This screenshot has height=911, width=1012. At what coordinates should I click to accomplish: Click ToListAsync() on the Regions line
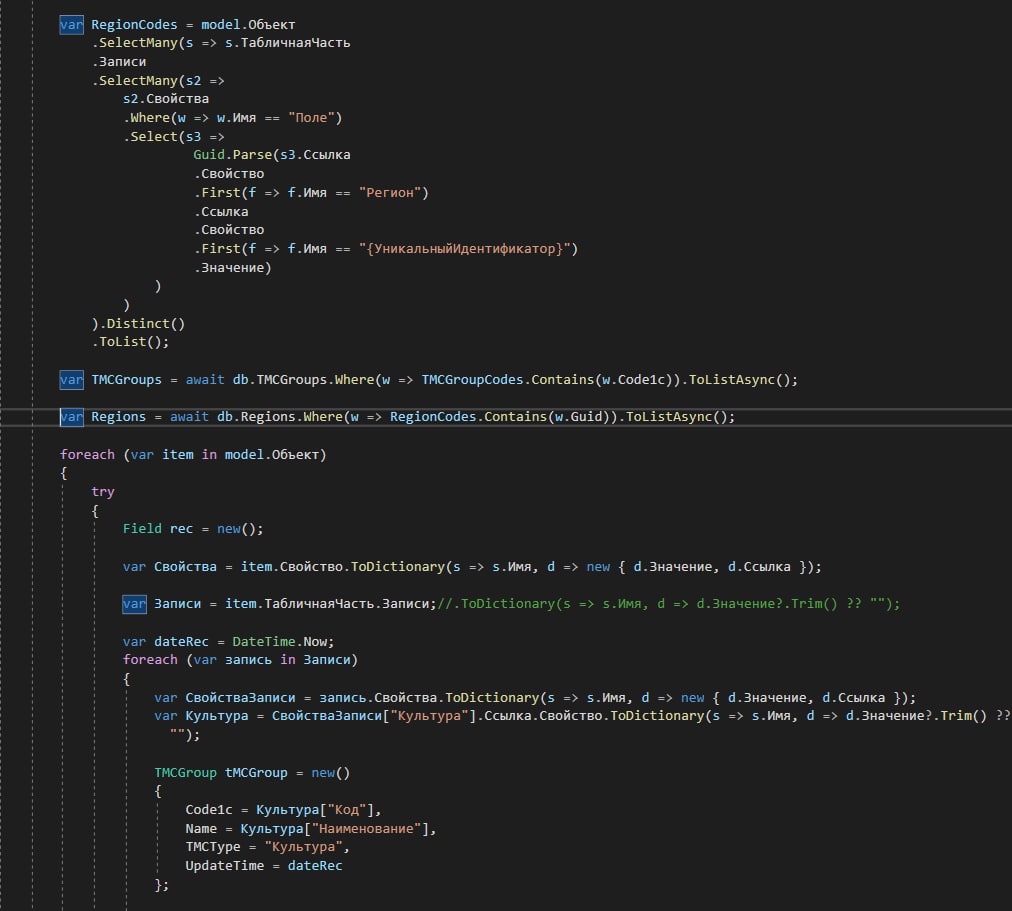pos(677,417)
